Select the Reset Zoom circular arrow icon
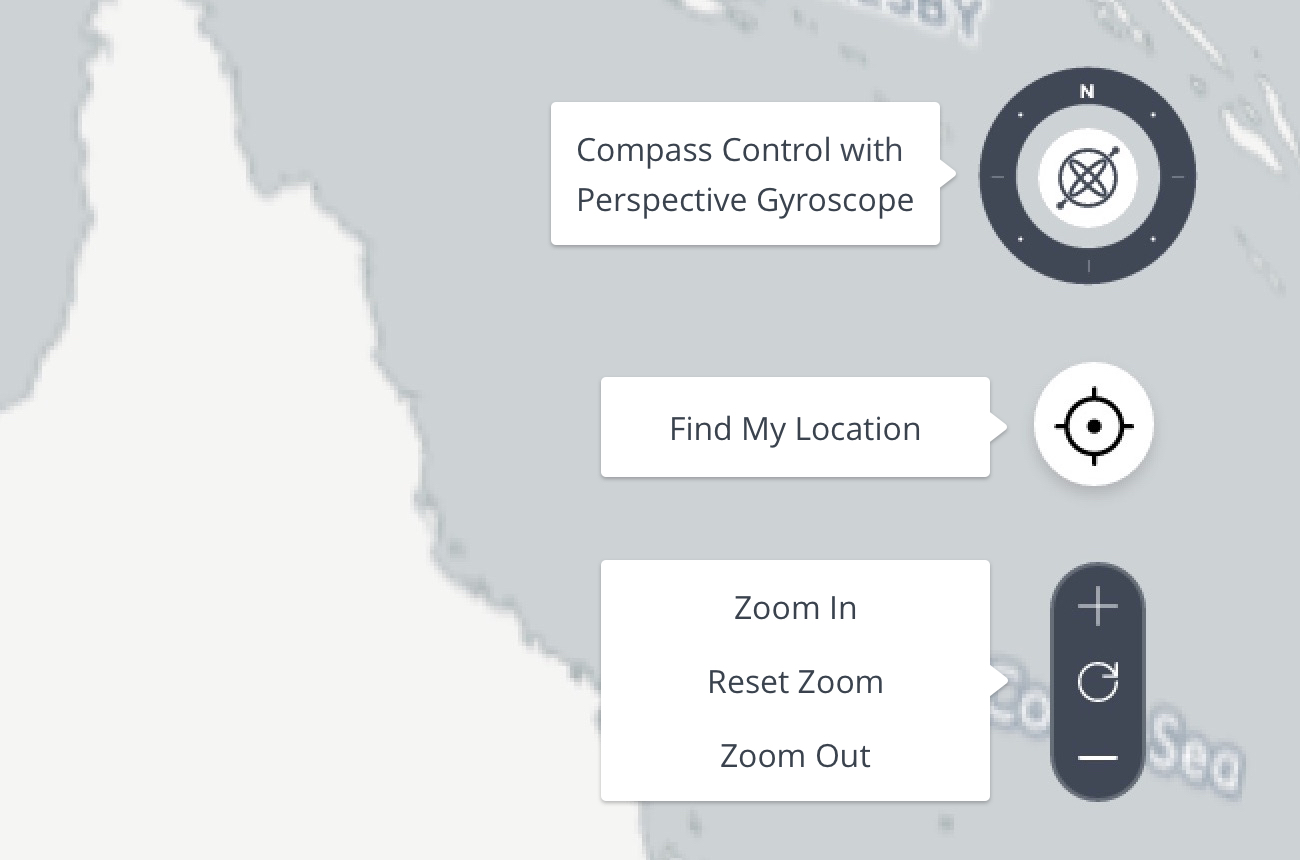 1097,681
